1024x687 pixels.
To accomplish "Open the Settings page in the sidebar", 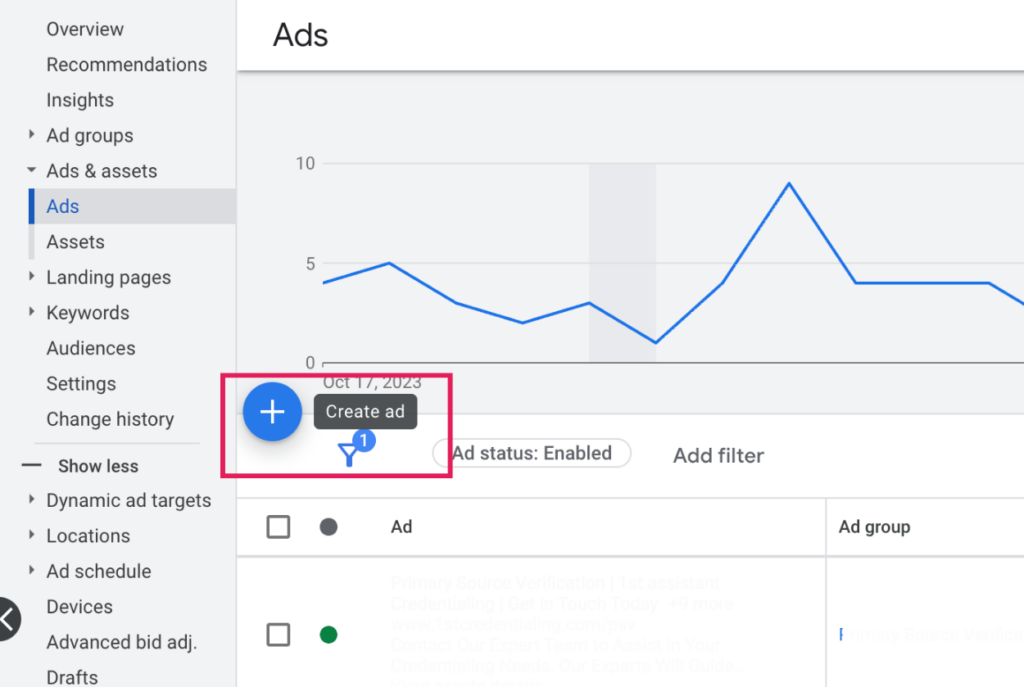I will tap(81, 383).
